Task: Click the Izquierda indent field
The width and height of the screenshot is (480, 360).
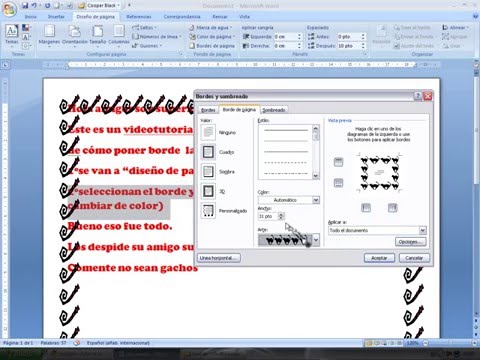Action: [x=287, y=36]
